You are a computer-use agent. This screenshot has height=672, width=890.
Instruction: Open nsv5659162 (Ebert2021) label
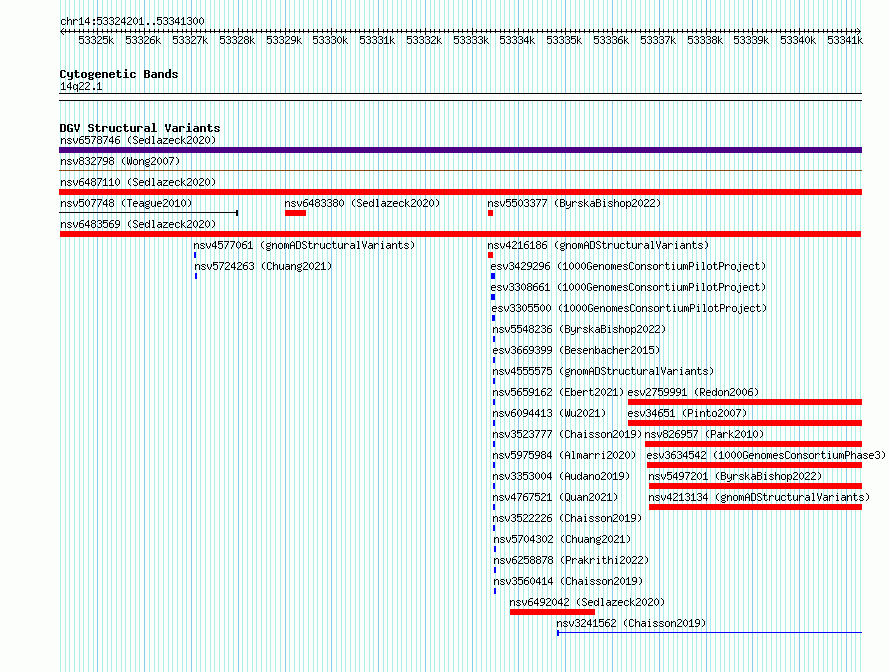pyautogui.click(x=558, y=392)
